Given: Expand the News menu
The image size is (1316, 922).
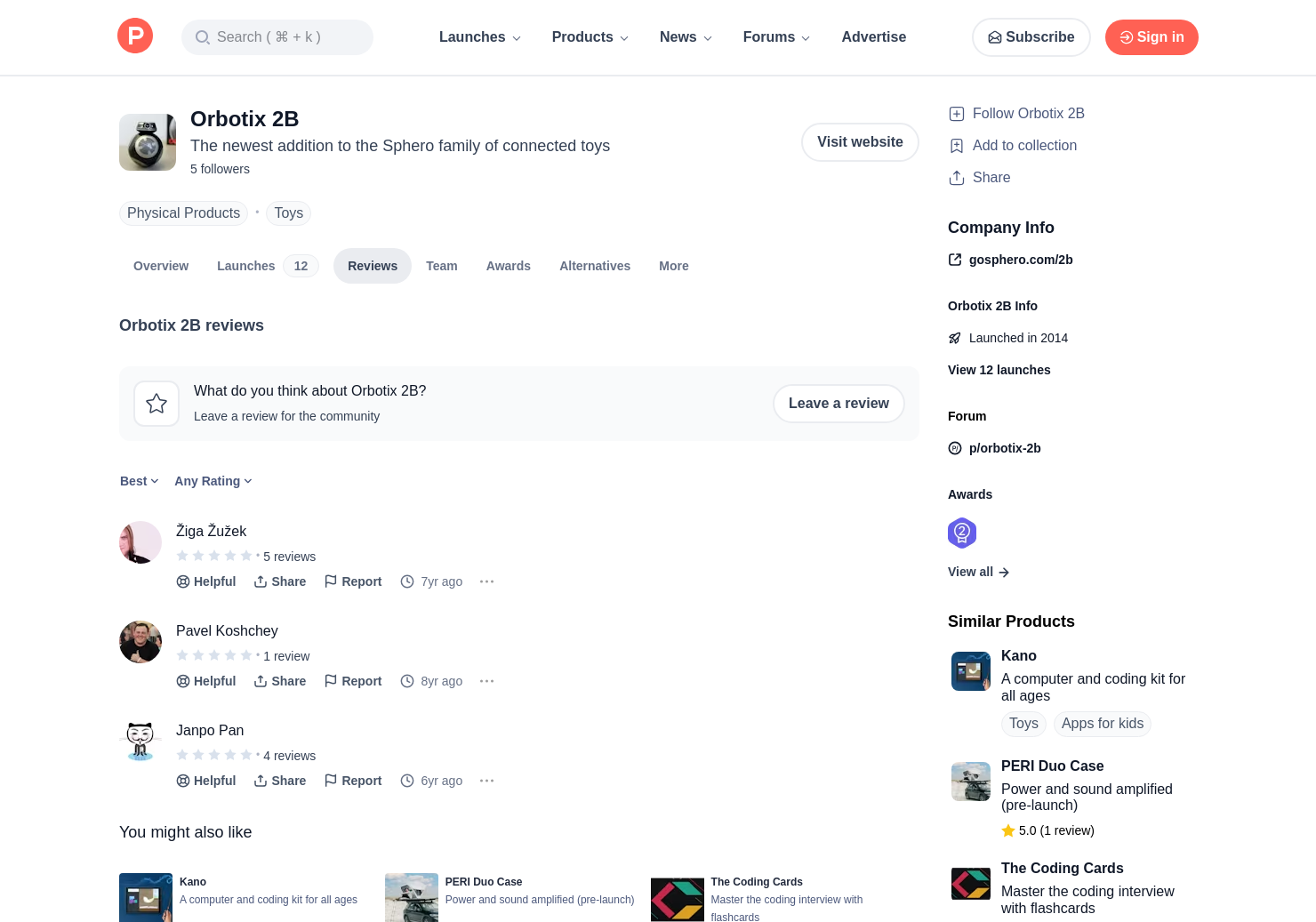Looking at the screenshot, I should pos(686,37).
